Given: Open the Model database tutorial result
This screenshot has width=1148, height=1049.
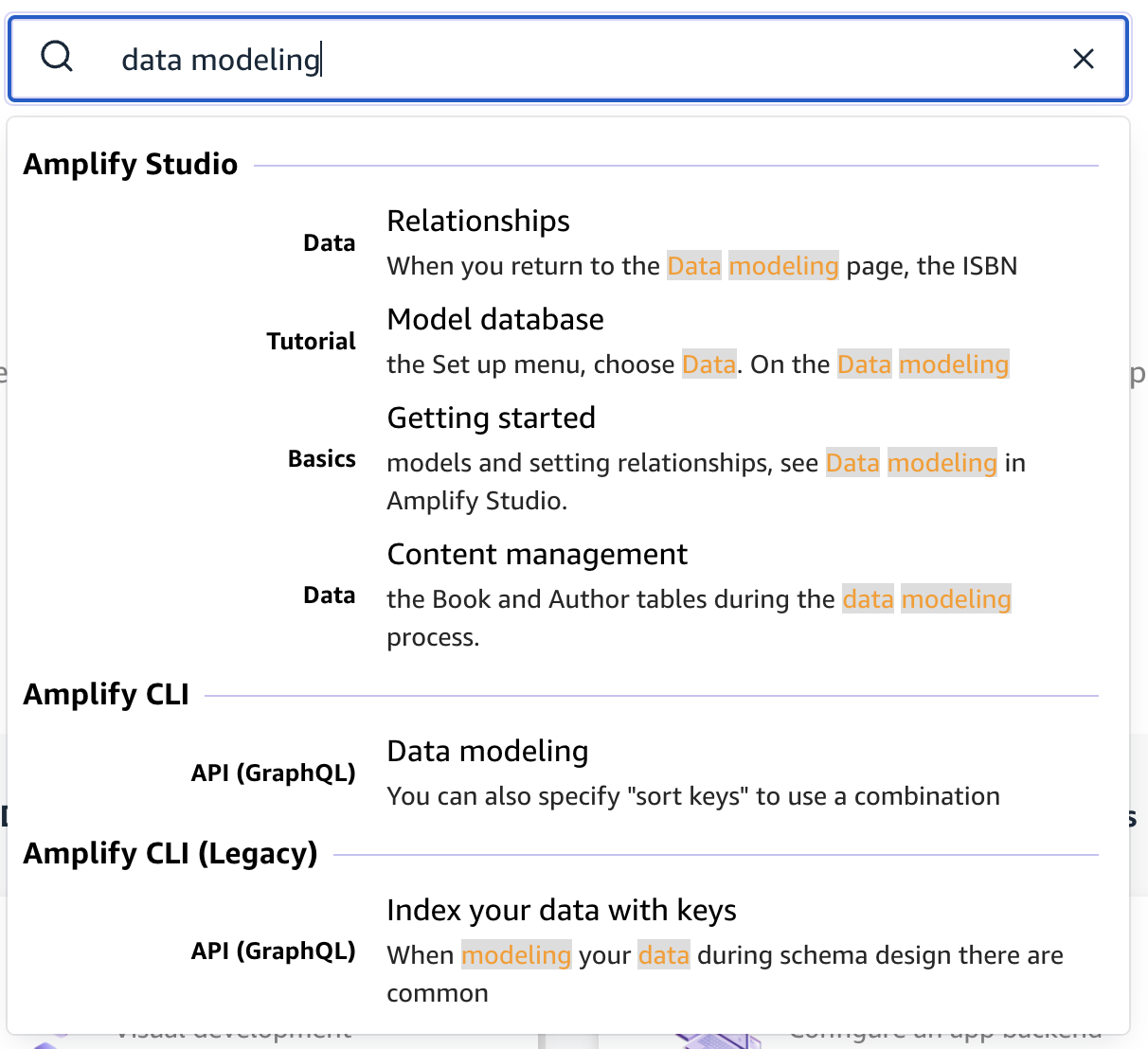Looking at the screenshot, I should click(x=495, y=319).
